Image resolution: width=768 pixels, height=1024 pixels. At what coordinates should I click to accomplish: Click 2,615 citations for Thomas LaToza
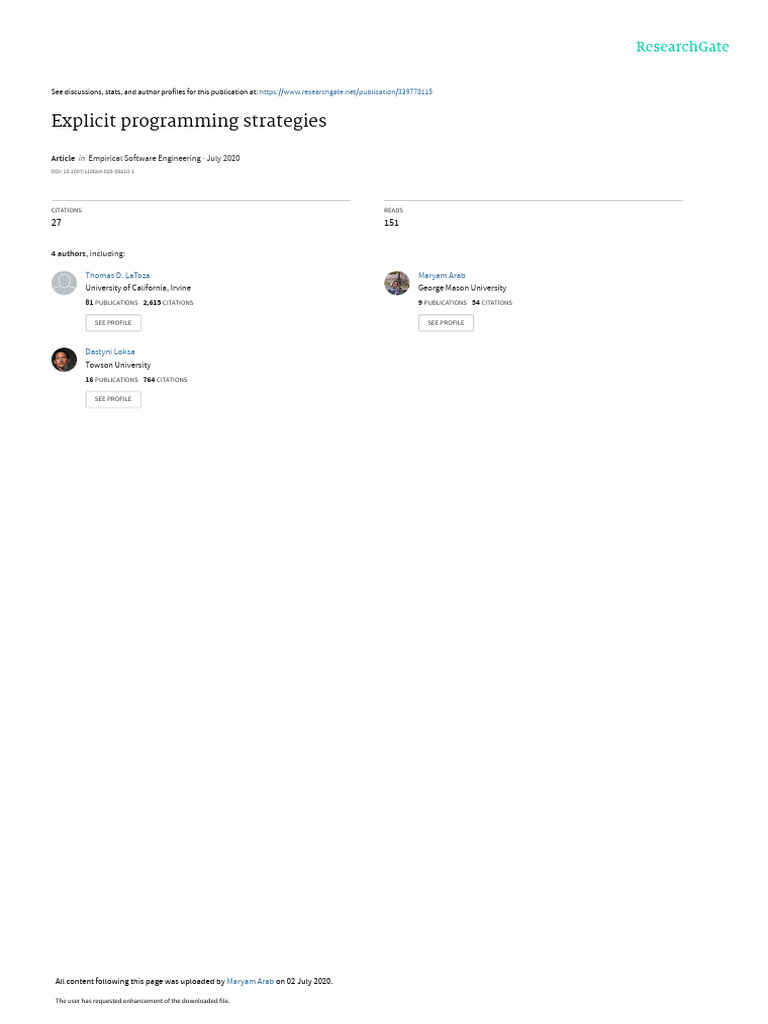(168, 302)
